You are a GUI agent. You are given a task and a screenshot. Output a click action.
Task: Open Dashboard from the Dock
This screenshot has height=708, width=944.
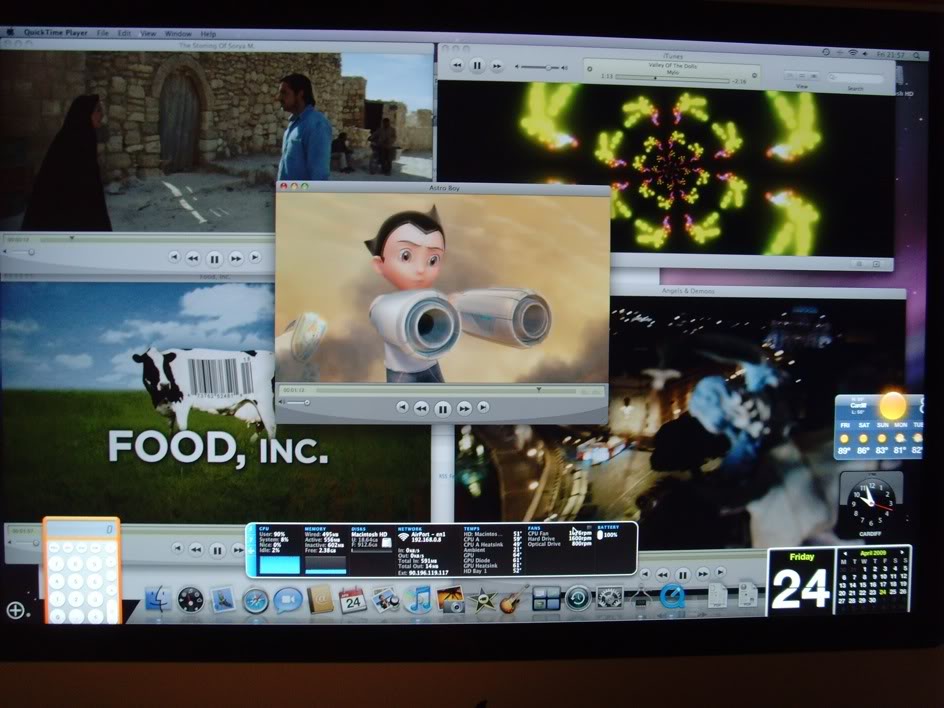[x=190, y=600]
